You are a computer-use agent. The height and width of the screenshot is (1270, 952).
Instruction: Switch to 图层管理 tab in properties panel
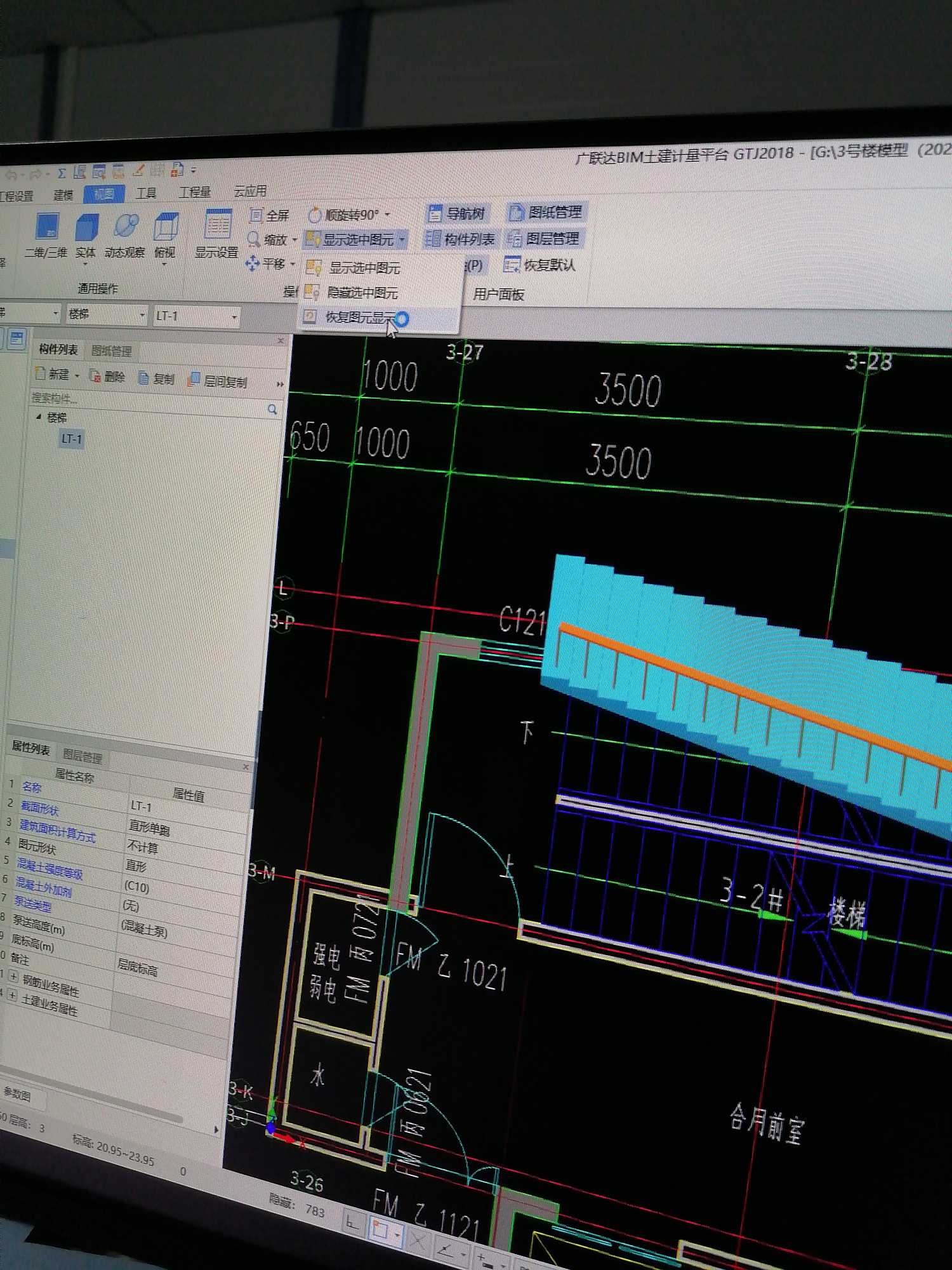[83, 756]
